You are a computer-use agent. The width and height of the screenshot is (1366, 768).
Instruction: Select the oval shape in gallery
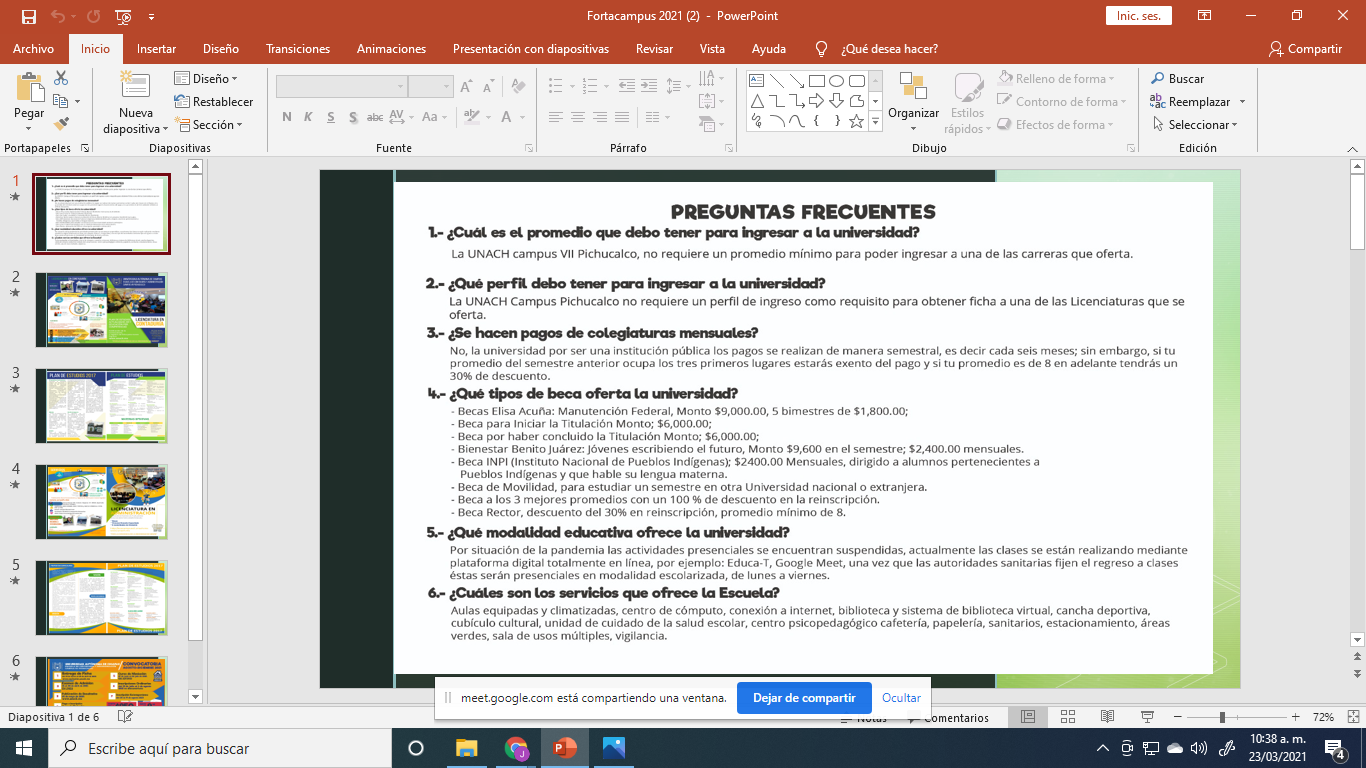pos(837,81)
